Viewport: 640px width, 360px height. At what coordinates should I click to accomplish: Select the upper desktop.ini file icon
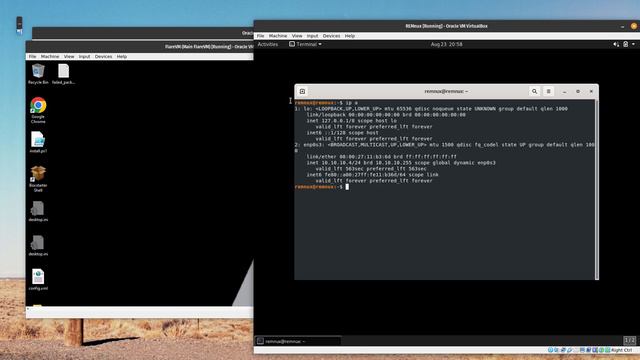[38, 211]
